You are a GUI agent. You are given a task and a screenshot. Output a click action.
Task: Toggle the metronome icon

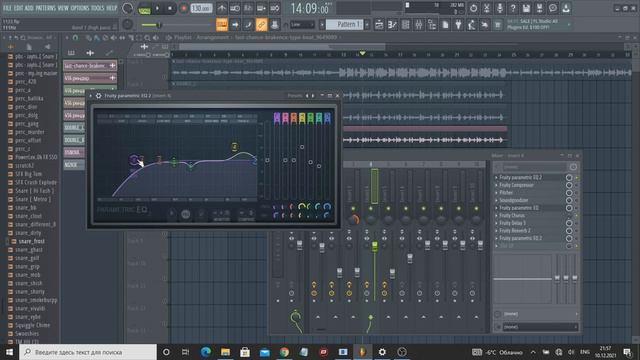click(222, 8)
